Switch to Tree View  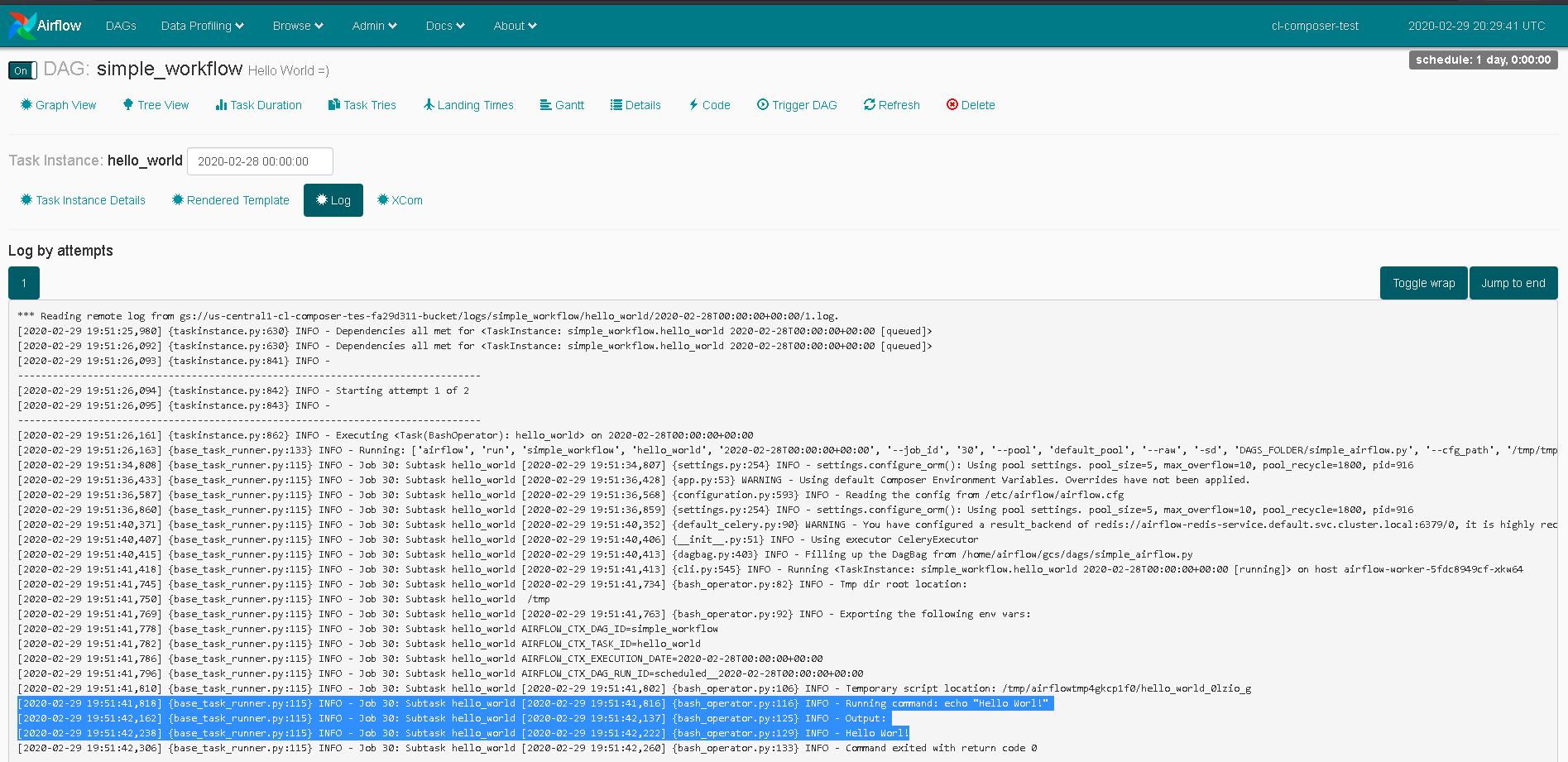[155, 104]
